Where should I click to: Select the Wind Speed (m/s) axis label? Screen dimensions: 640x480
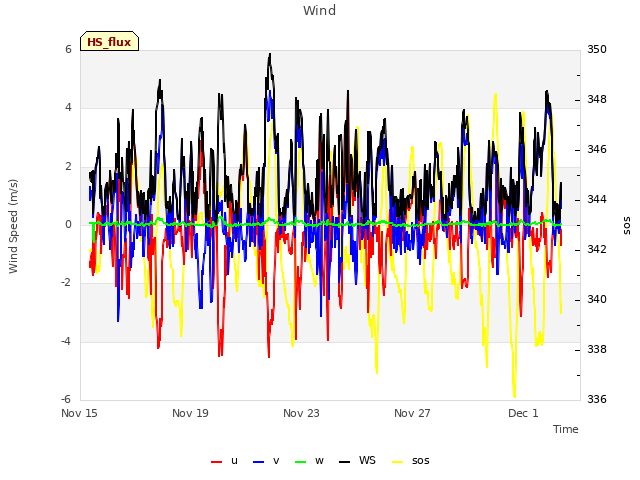[x=13, y=226]
